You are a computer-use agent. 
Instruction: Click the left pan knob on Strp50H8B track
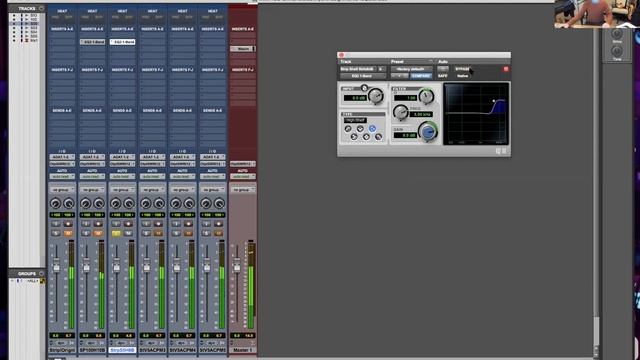115,203
